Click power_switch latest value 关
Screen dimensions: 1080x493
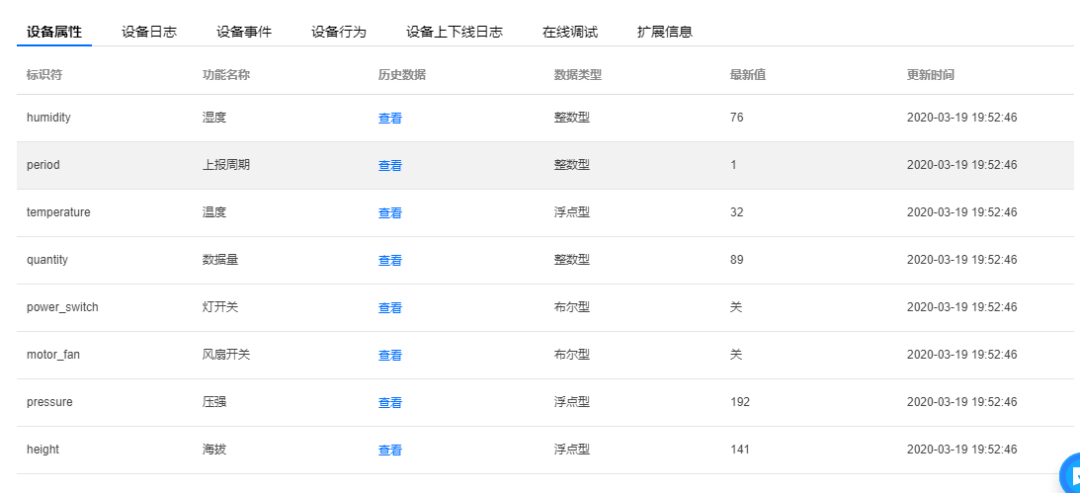tap(736, 308)
